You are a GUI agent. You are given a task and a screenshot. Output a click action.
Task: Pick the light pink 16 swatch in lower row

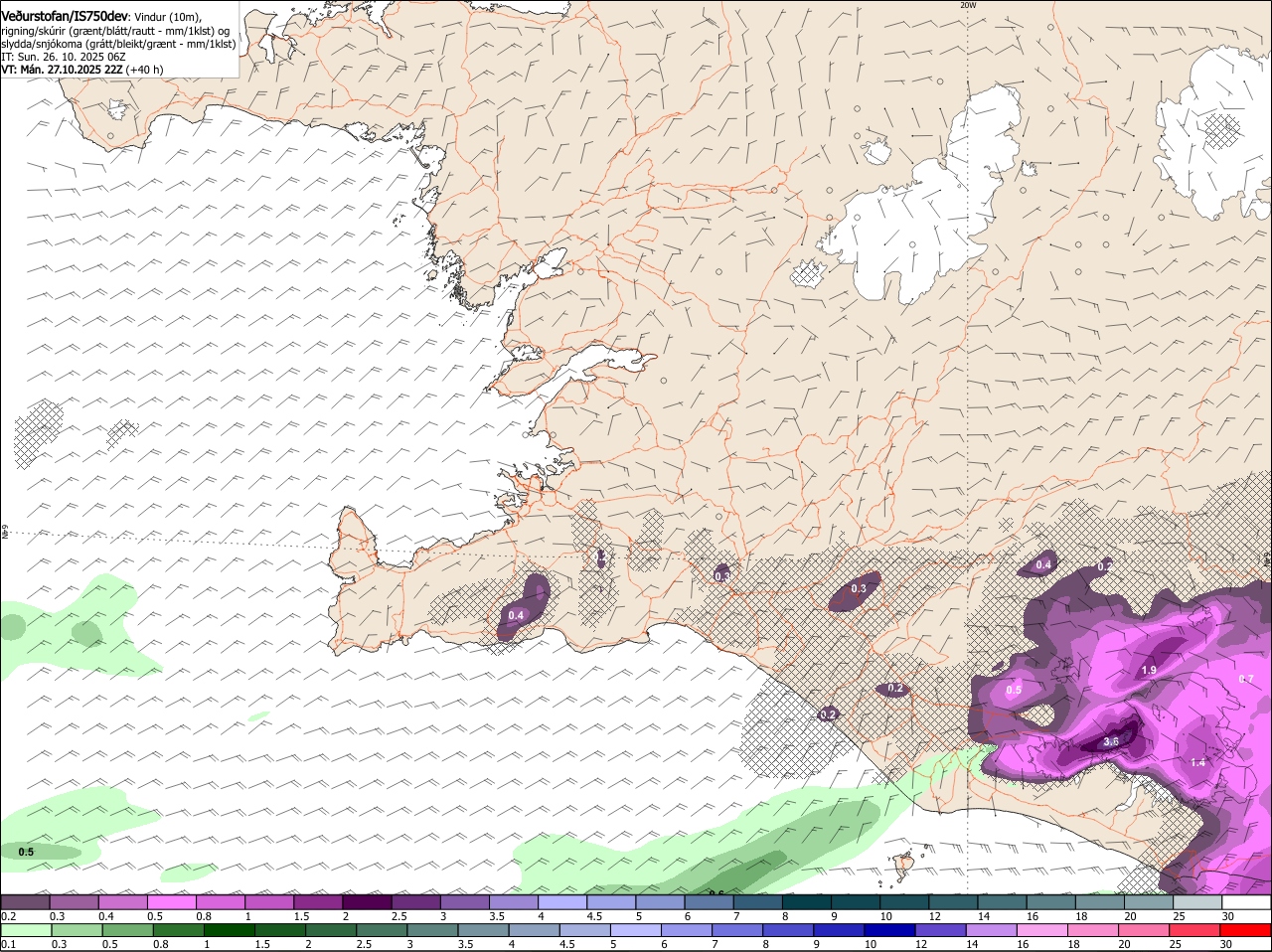(1043, 930)
